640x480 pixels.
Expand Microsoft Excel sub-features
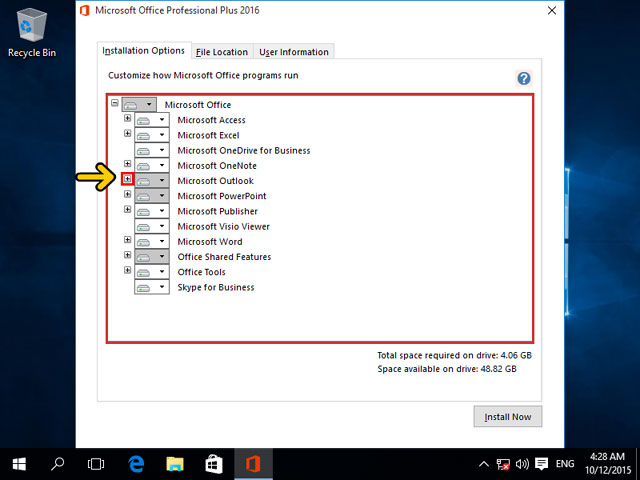pyautogui.click(x=127, y=133)
